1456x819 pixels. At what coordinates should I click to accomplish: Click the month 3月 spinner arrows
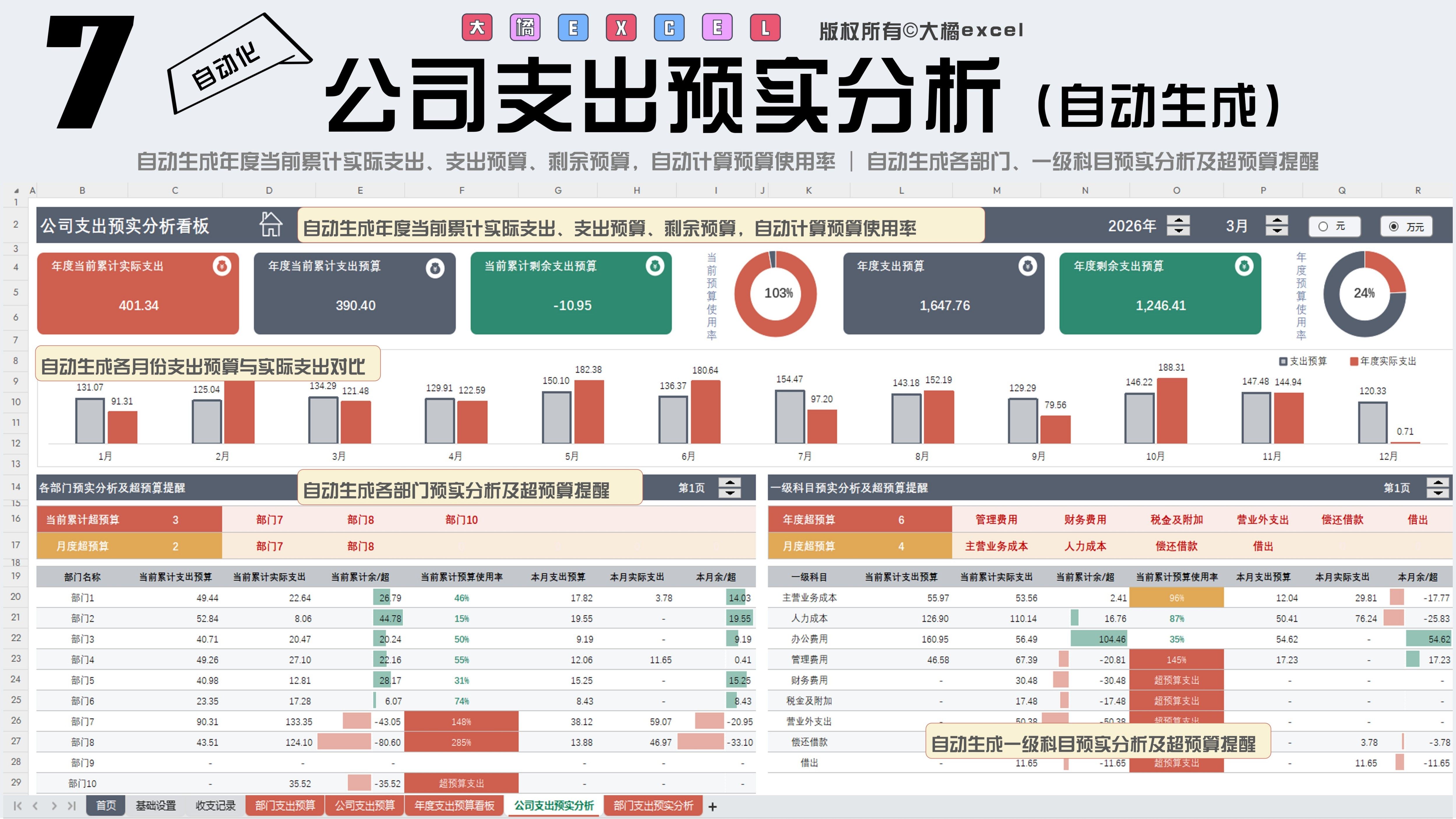[1277, 225]
